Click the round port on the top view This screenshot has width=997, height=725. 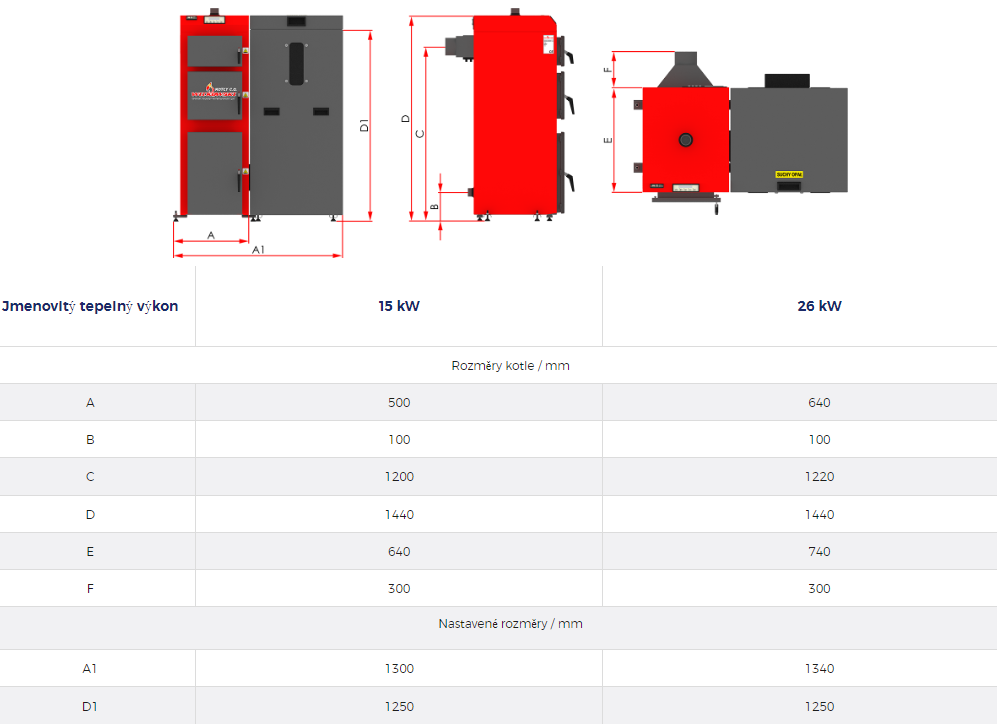(685, 139)
